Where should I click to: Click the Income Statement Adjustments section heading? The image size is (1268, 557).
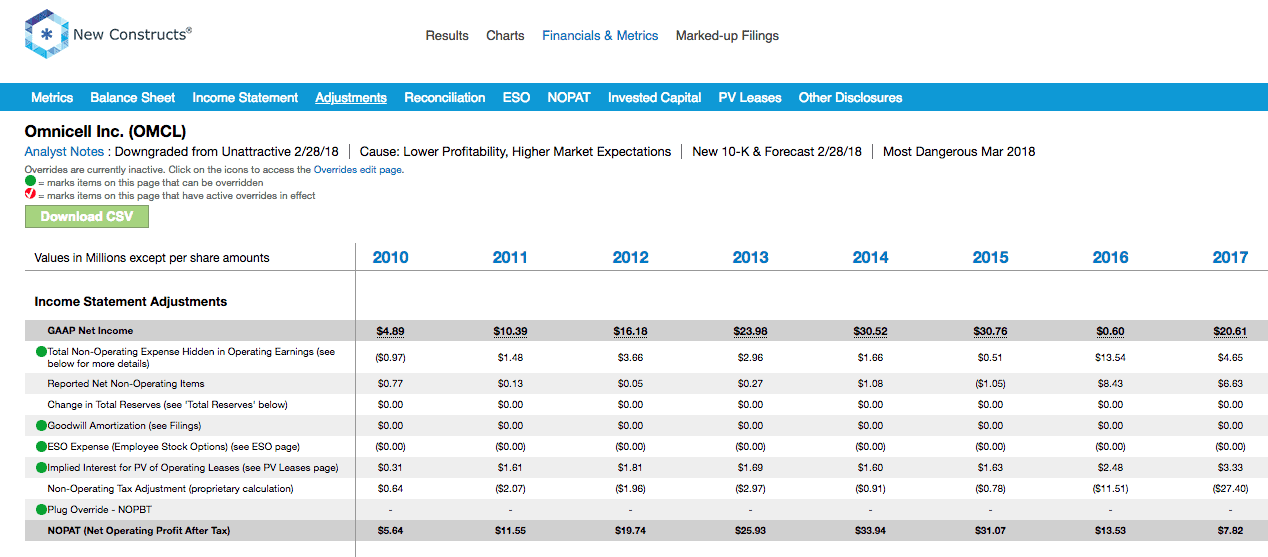click(131, 301)
